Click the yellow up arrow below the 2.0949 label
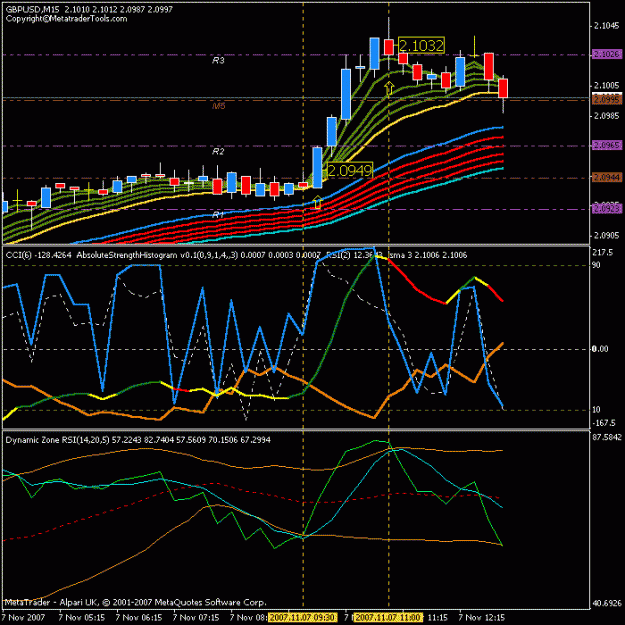 click(x=317, y=202)
